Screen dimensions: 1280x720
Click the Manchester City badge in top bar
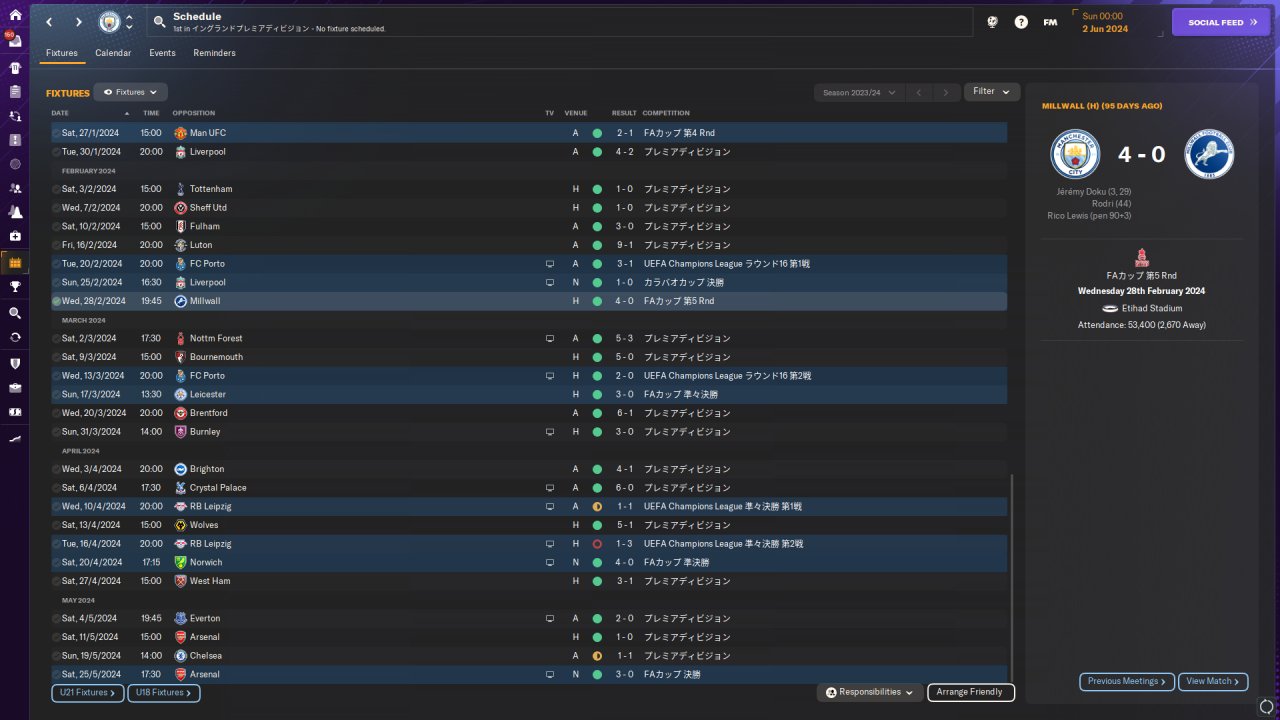tap(108, 22)
